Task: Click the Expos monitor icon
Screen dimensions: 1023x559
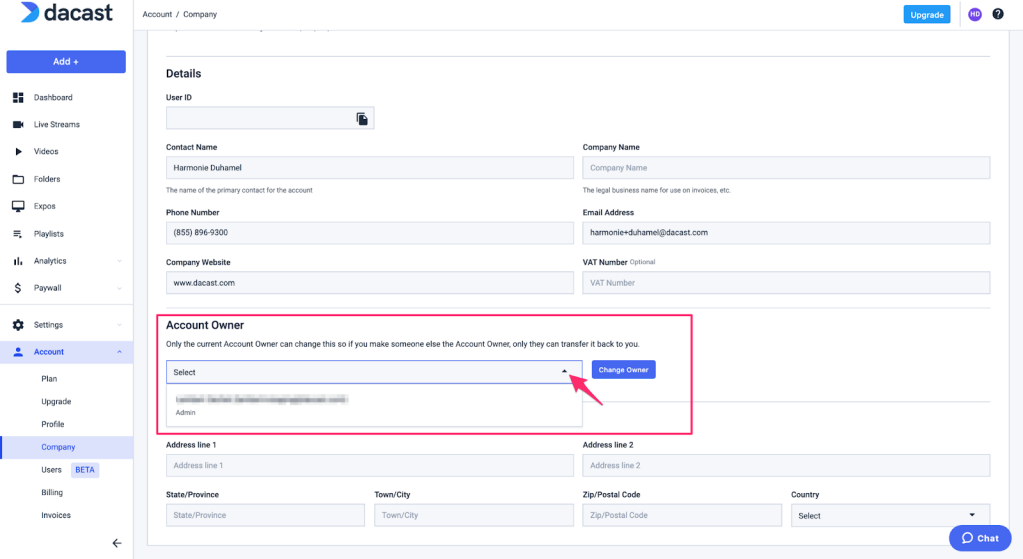Action: point(18,206)
